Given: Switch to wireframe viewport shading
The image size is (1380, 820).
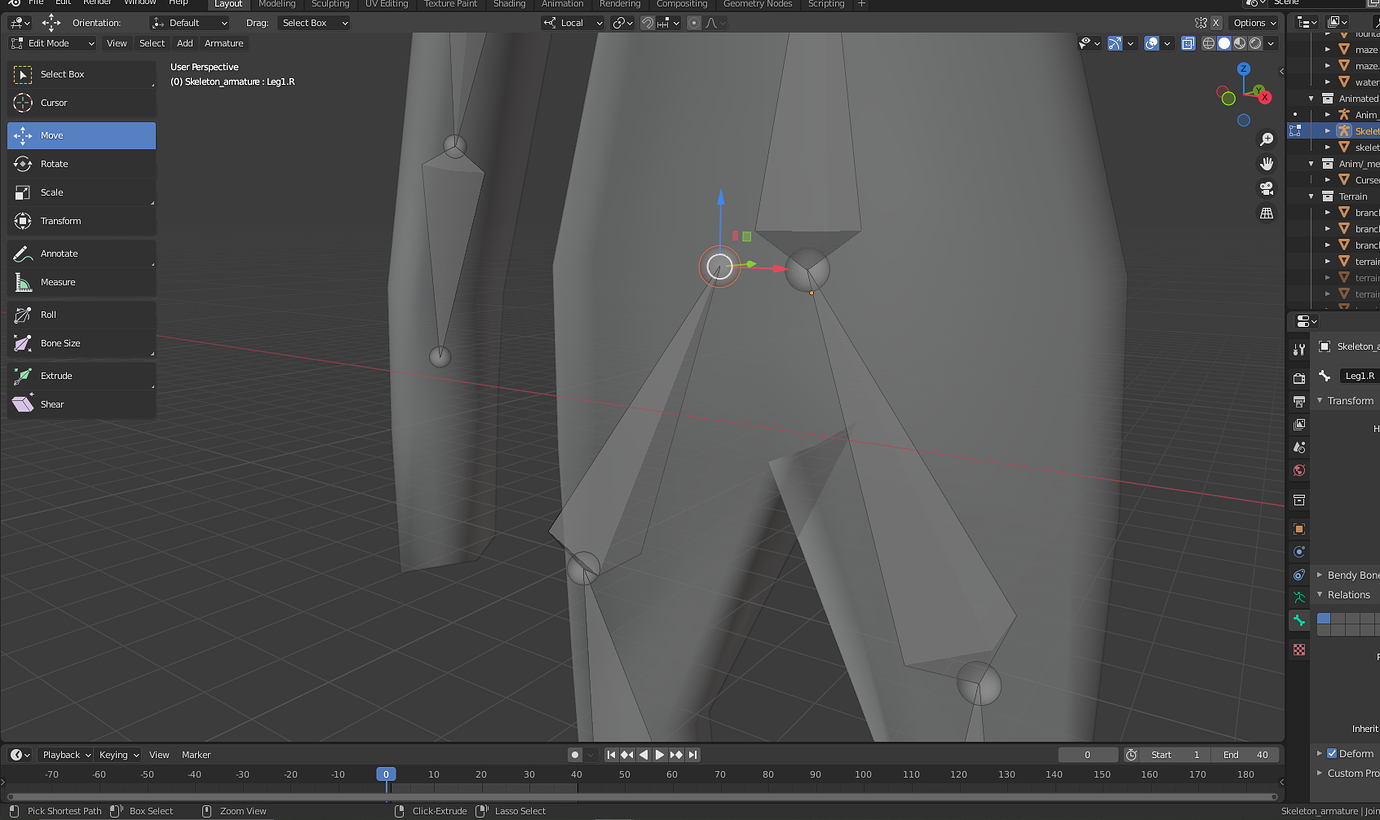Looking at the screenshot, I should [1209, 43].
